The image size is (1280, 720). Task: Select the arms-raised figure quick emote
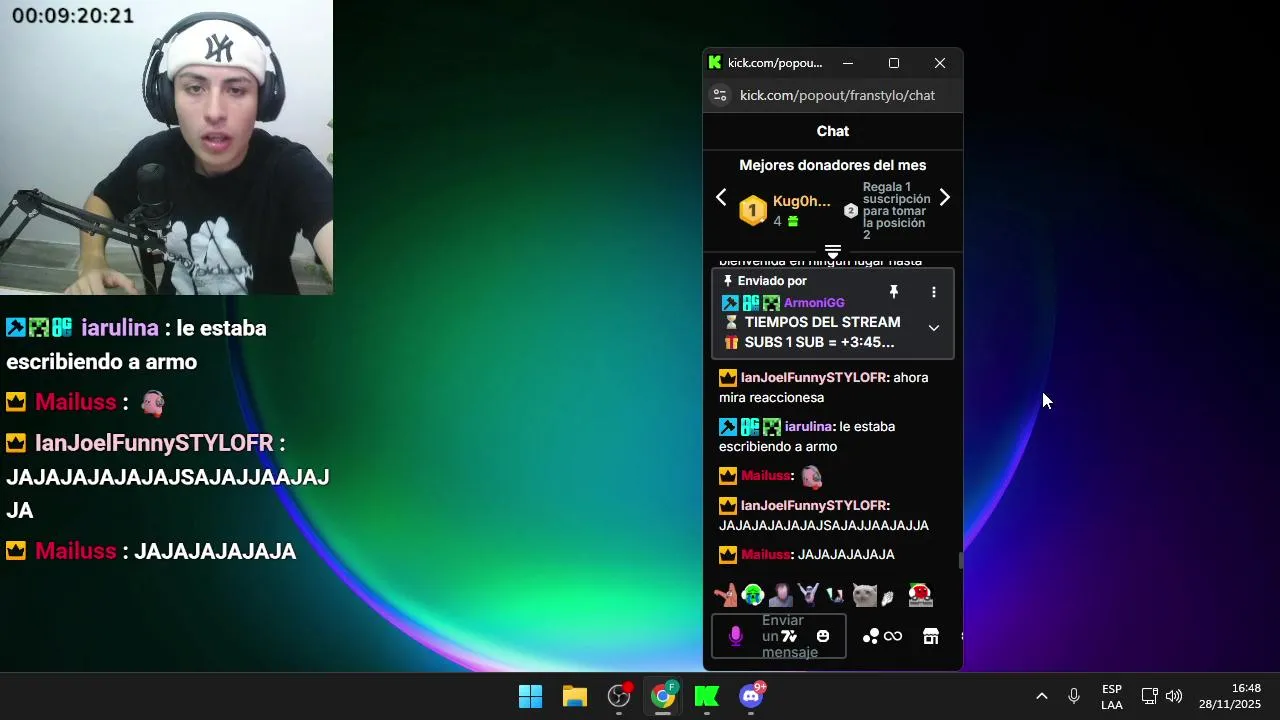tap(808, 596)
